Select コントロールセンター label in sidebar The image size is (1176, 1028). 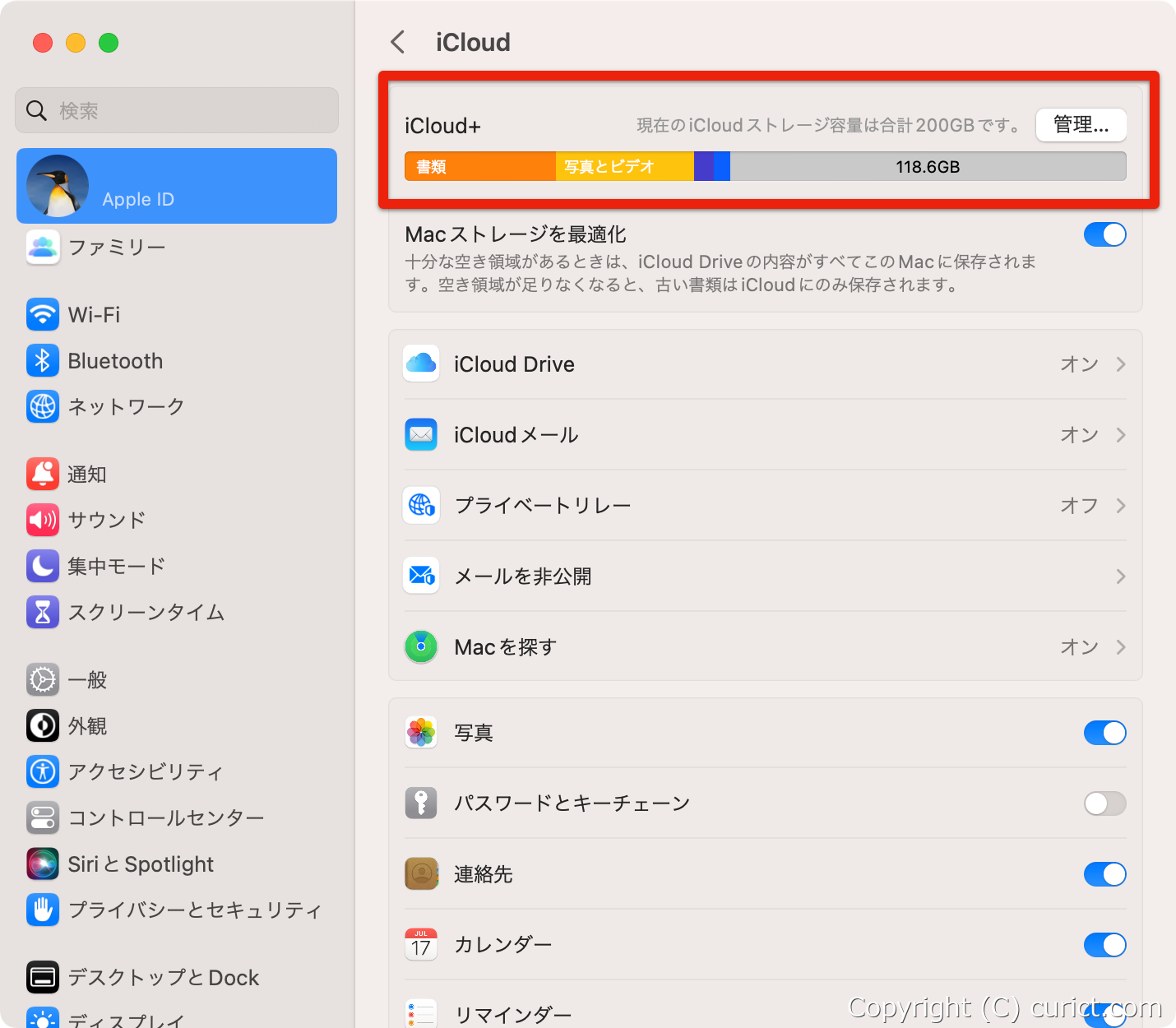pos(166,818)
